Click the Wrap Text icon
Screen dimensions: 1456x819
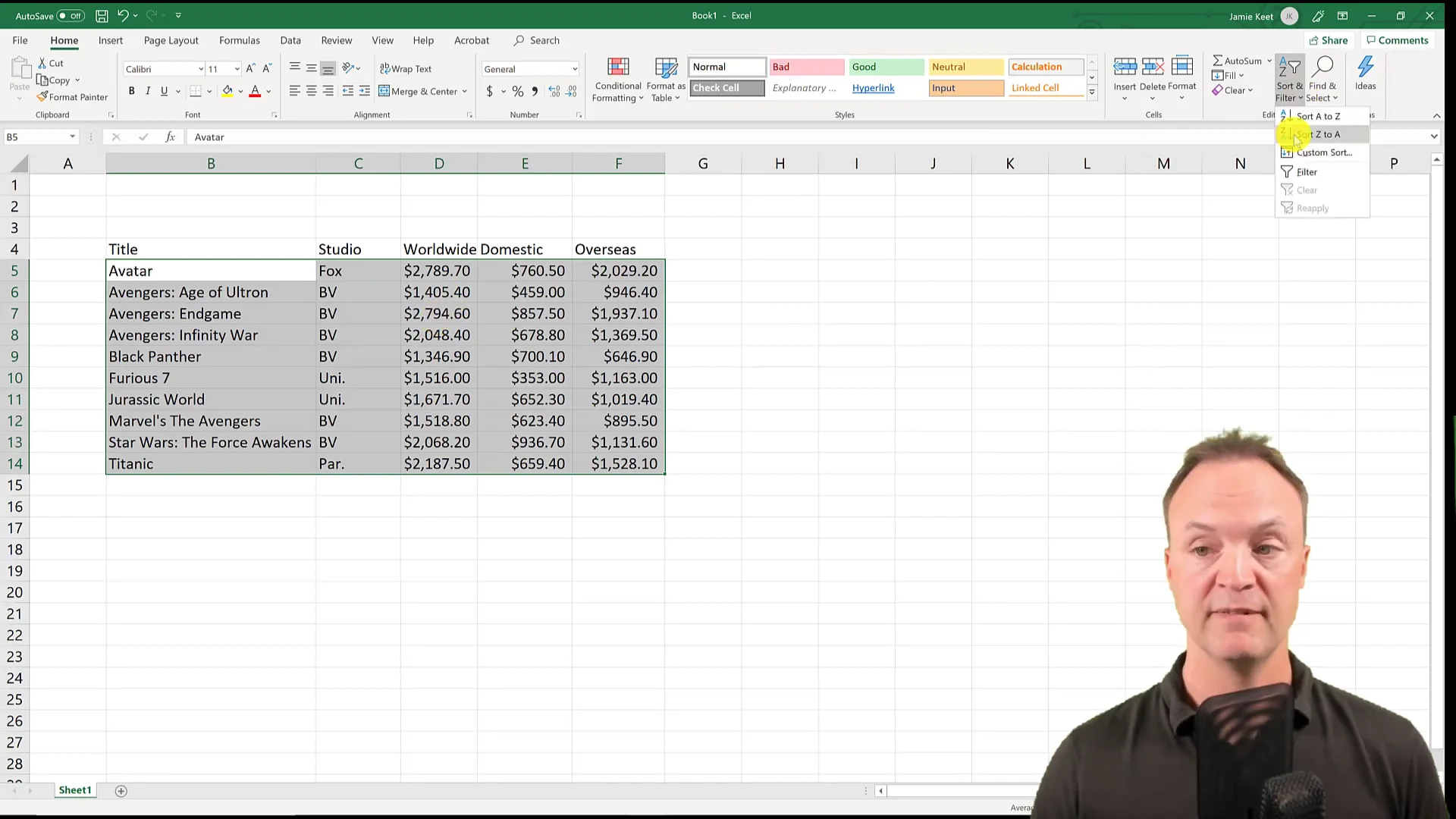[x=406, y=68]
